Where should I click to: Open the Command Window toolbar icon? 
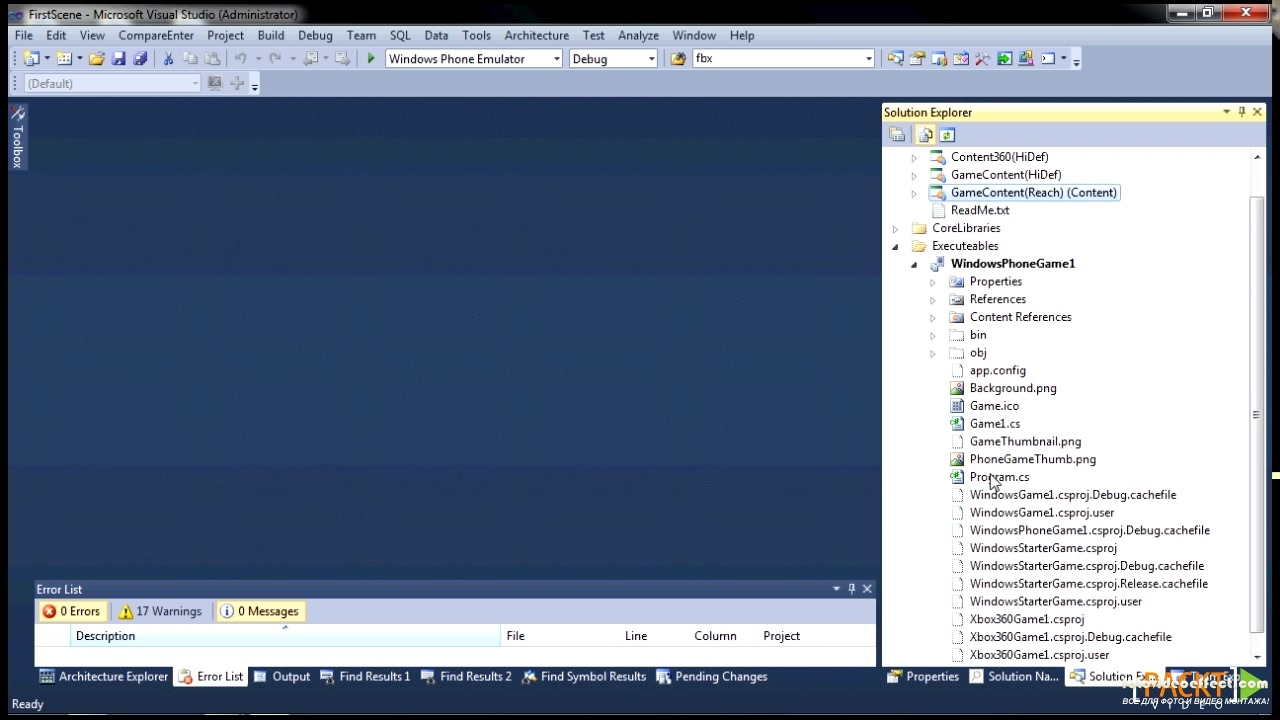[1048, 59]
